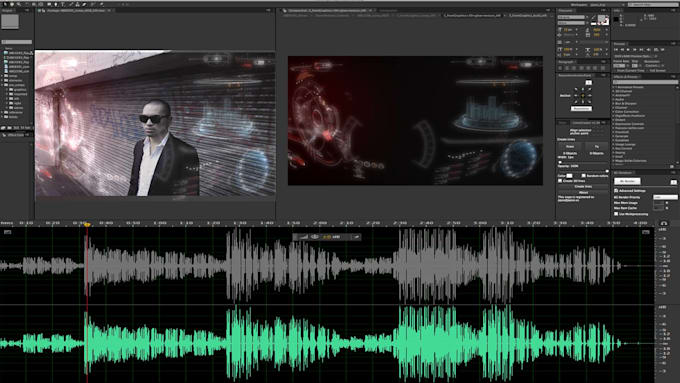Click headphones icon above waveform meter
680x383 pixels.
(664, 223)
